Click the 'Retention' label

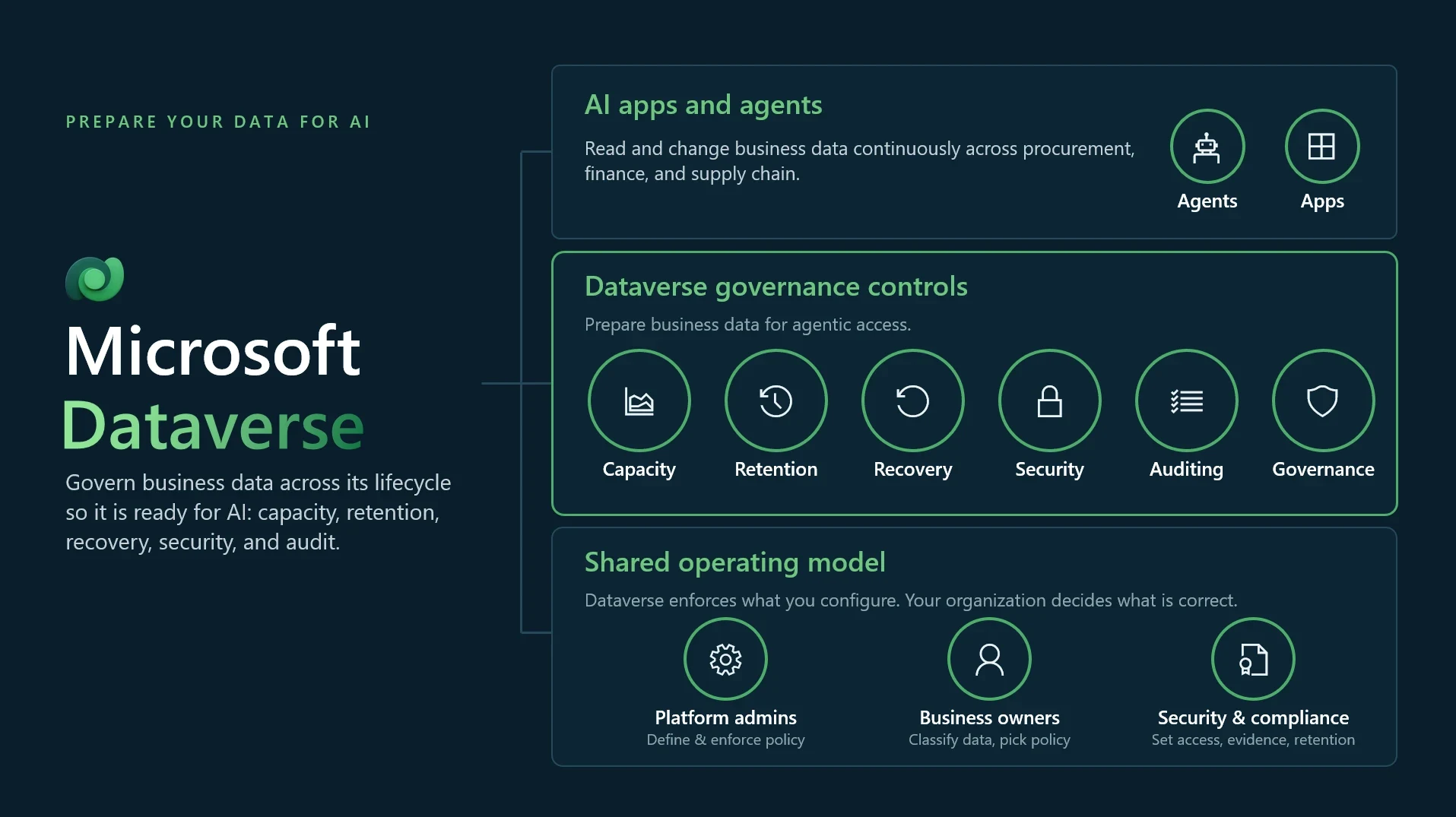point(776,469)
